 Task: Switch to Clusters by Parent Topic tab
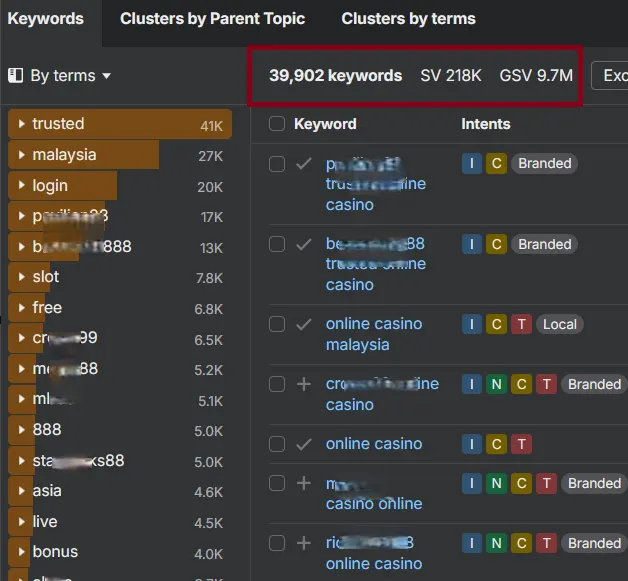click(212, 19)
